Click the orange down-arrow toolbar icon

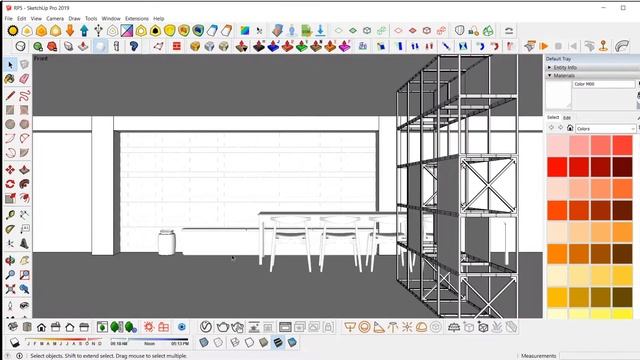[70, 31]
